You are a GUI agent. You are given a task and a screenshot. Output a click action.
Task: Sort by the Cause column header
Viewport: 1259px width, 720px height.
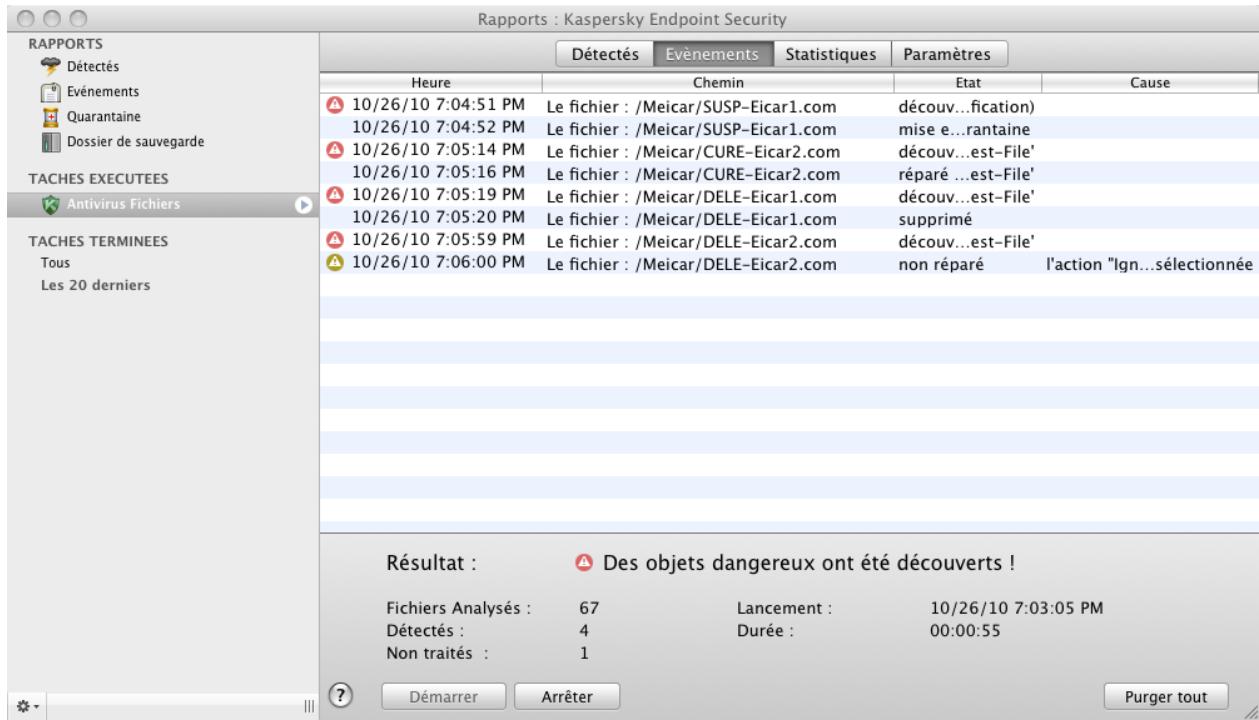(x=1150, y=84)
